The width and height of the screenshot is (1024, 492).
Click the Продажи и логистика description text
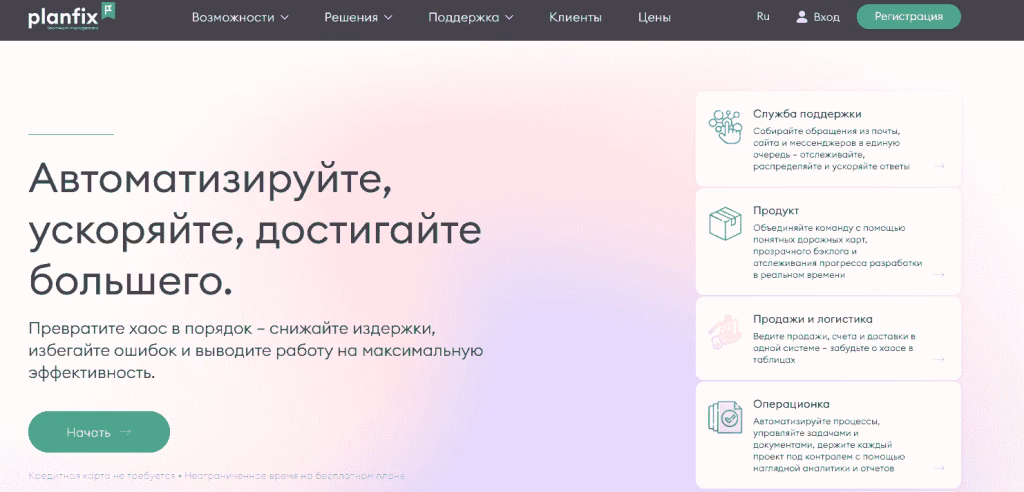(x=834, y=348)
